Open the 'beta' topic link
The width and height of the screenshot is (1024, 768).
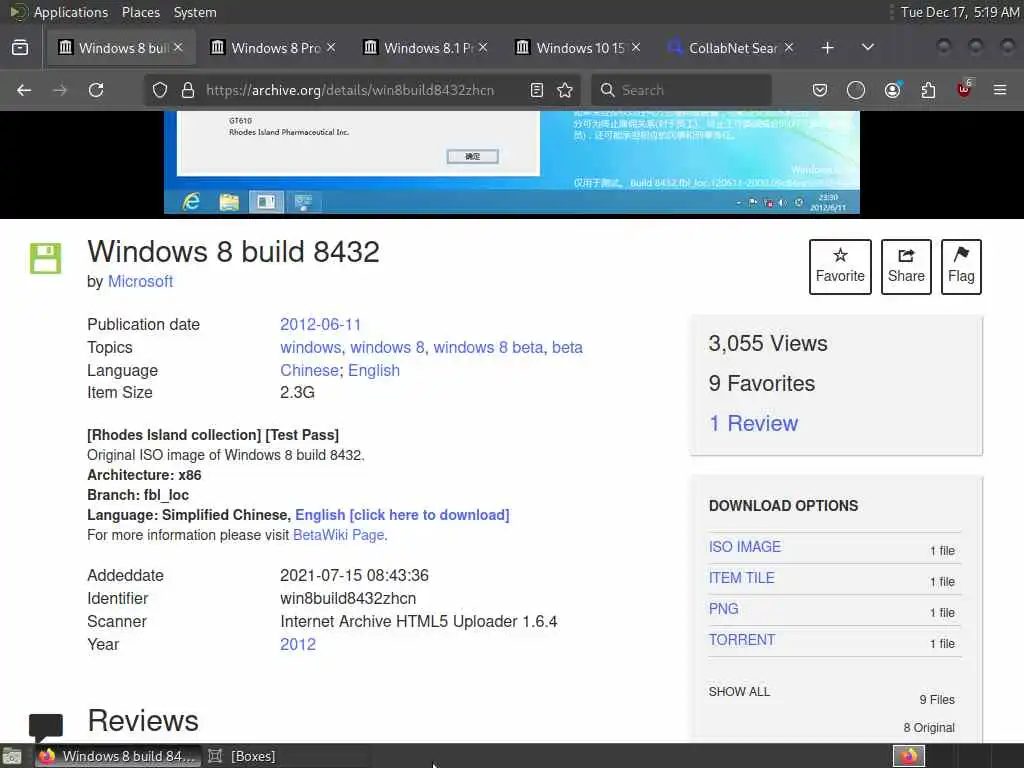[567, 347]
